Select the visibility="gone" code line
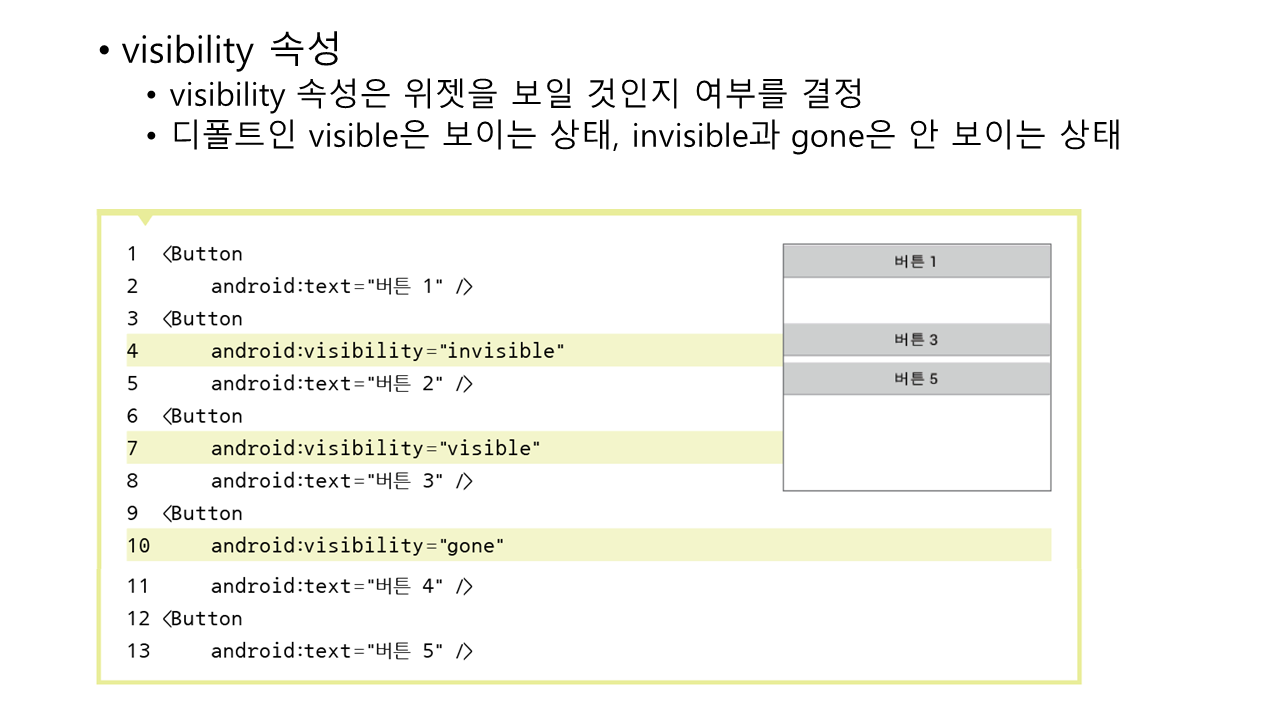The image size is (1280, 720). pos(358,545)
